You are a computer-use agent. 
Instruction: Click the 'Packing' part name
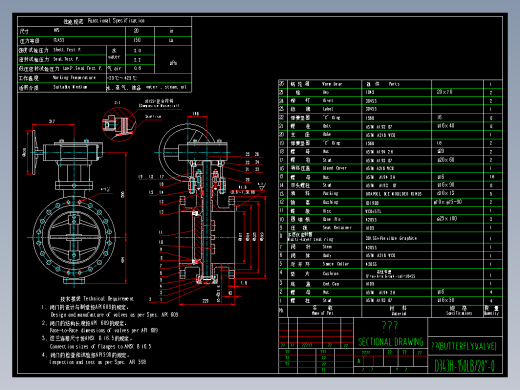pyautogui.click(x=330, y=193)
